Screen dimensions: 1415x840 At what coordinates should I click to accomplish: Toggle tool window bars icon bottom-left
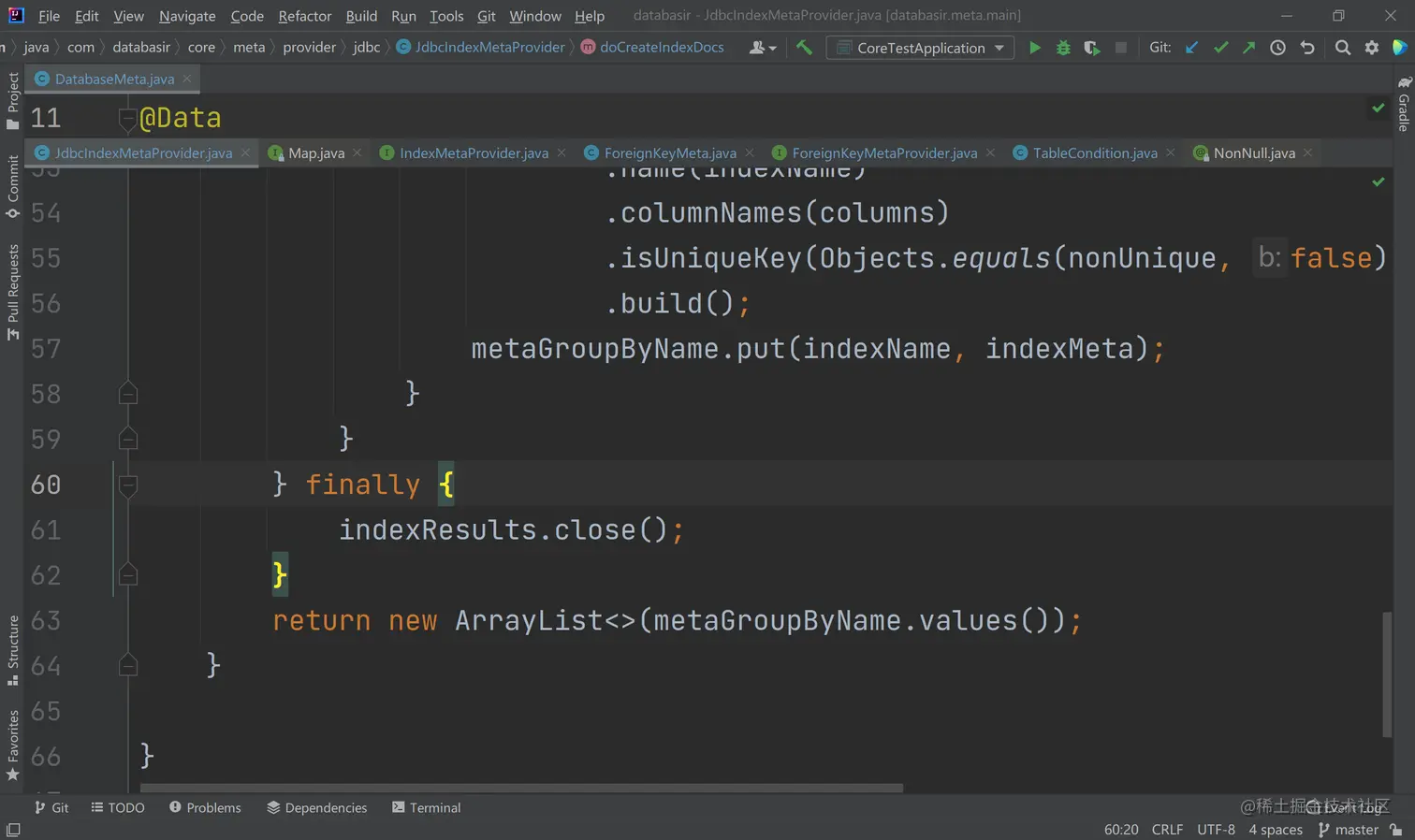[13, 830]
